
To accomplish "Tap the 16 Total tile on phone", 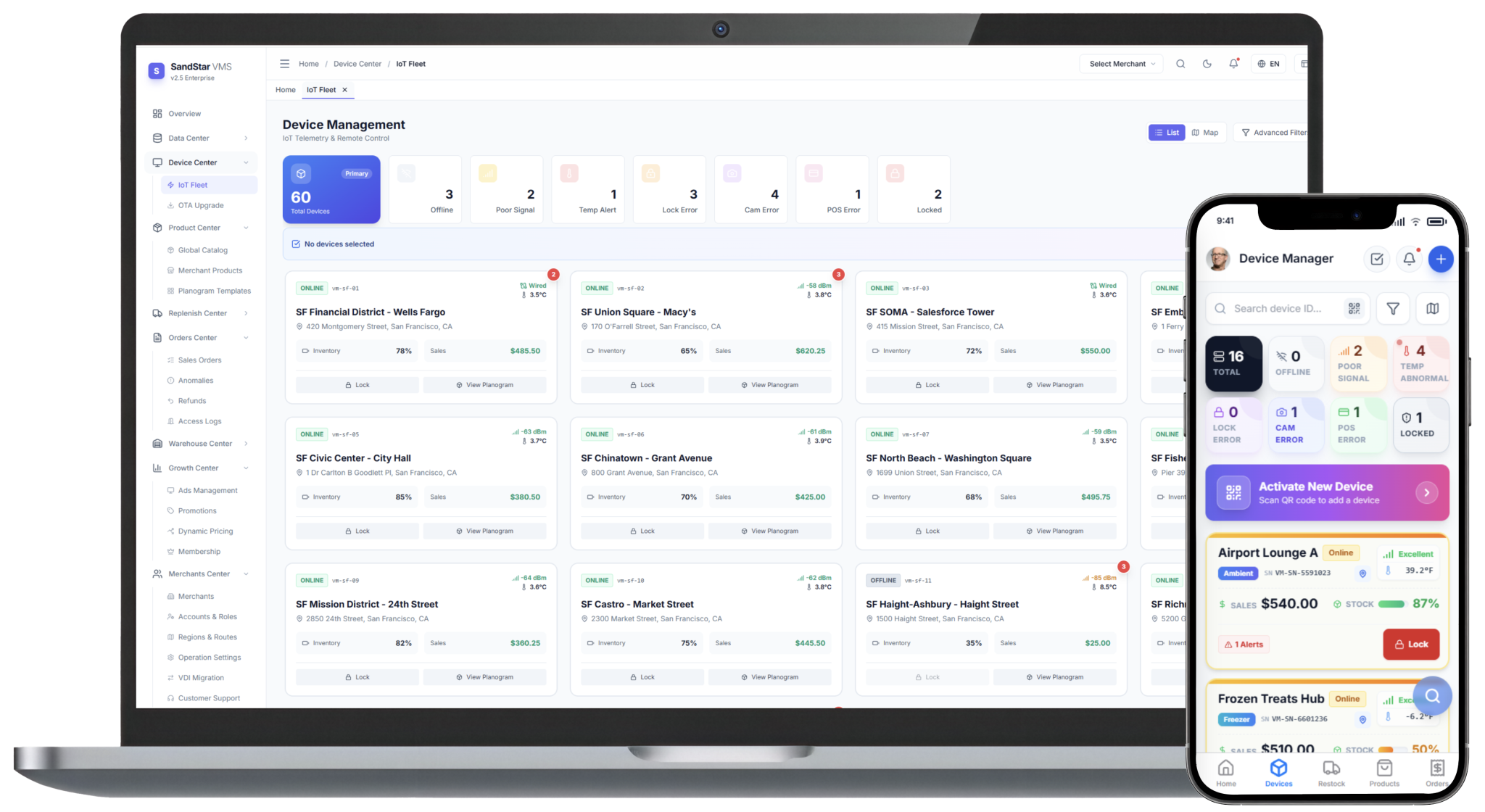I will point(1233,364).
